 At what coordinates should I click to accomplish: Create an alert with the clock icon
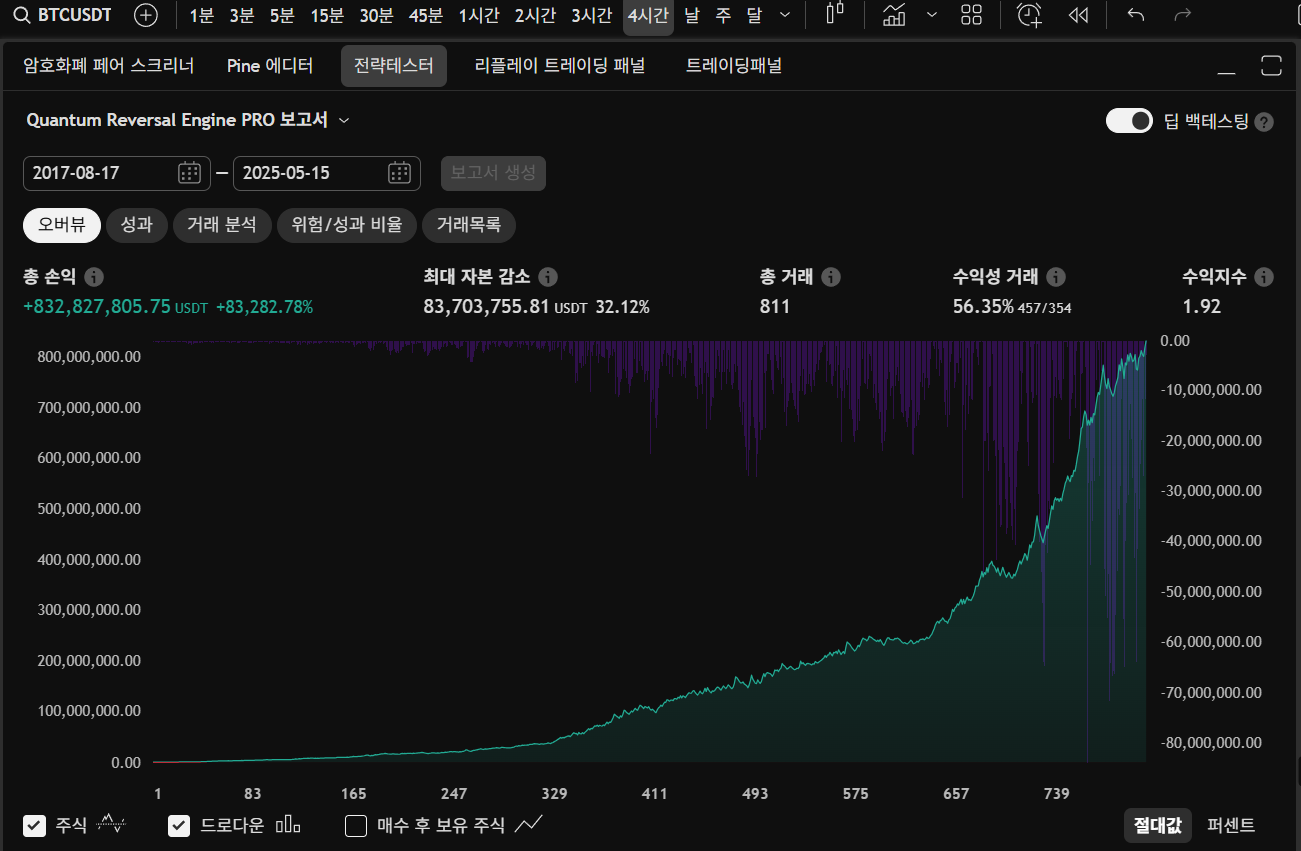coord(1029,15)
